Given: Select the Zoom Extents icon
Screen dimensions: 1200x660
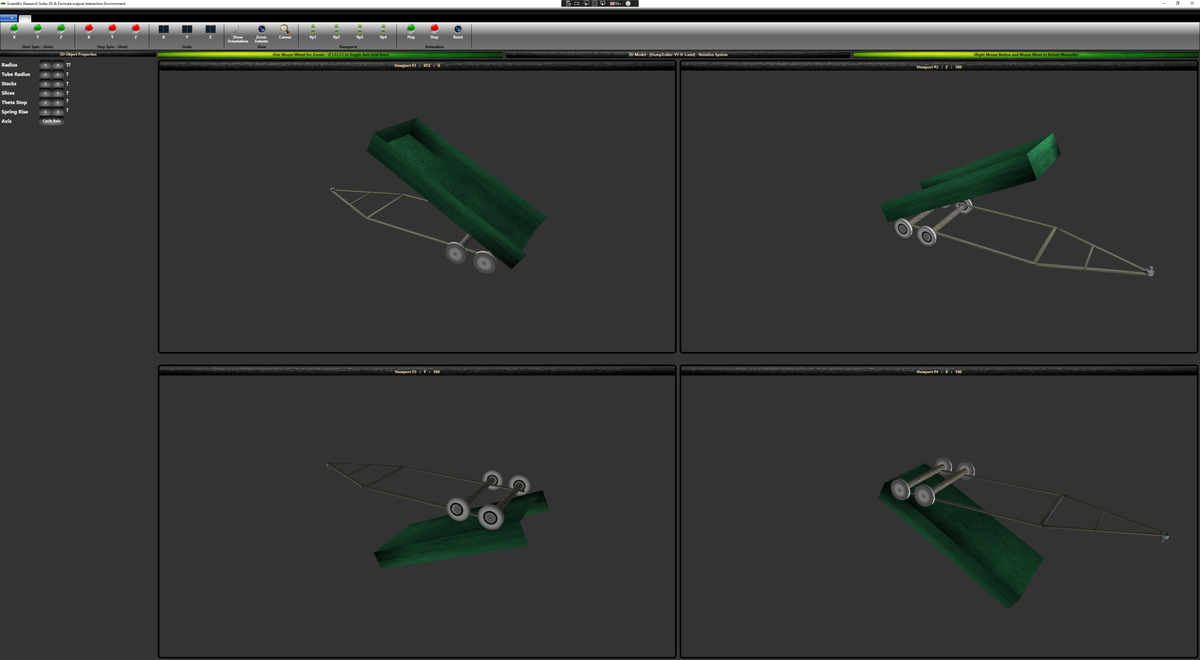Looking at the screenshot, I should tap(262, 30).
